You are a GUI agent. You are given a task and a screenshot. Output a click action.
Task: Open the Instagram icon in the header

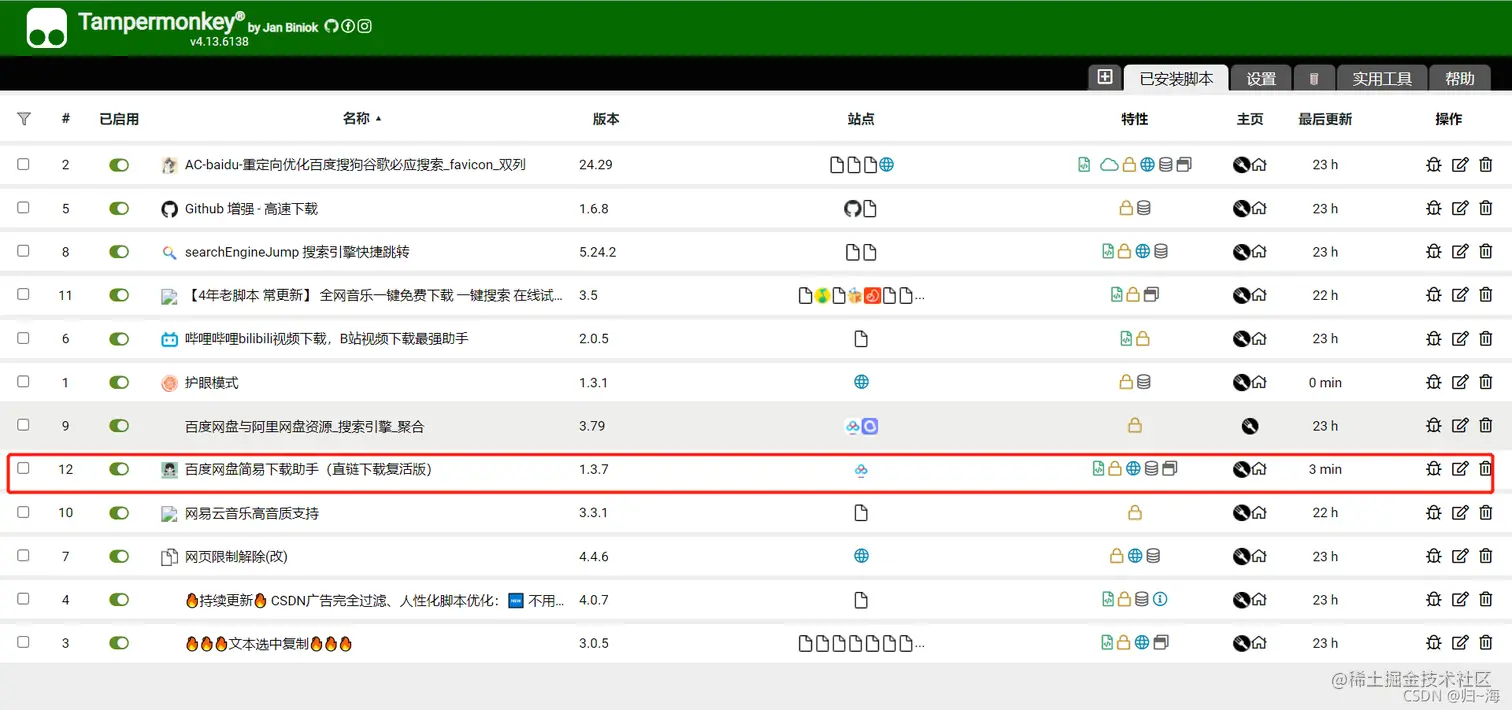click(x=365, y=27)
